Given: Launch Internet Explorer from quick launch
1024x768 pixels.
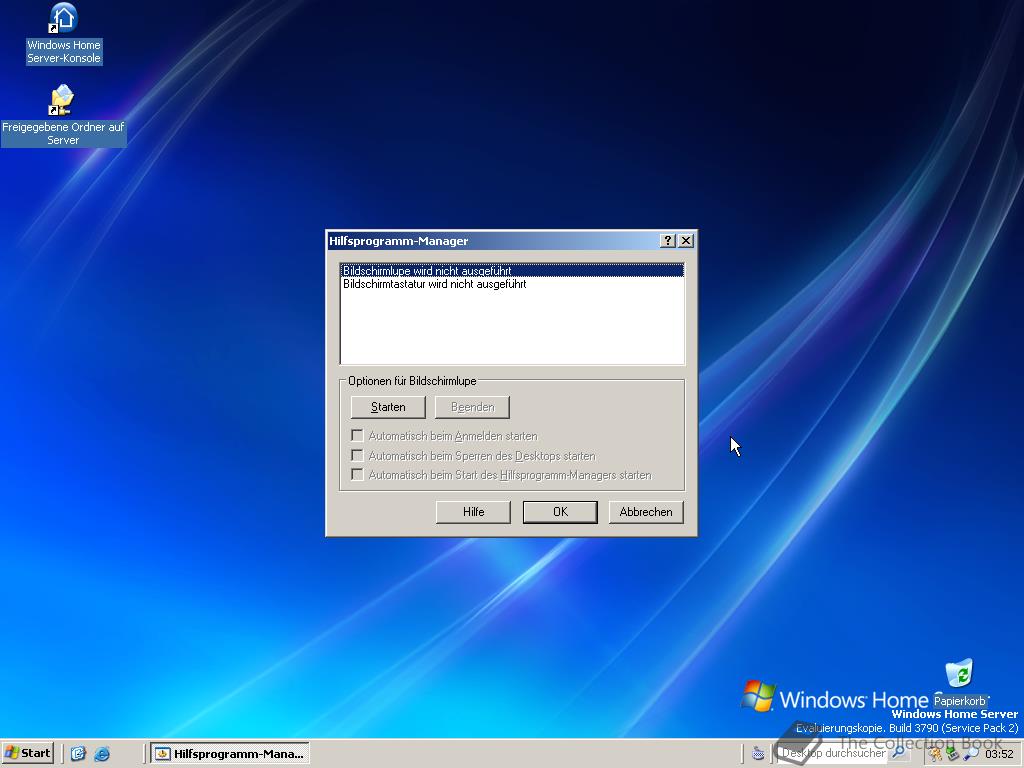Looking at the screenshot, I should (x=102, y=754).
